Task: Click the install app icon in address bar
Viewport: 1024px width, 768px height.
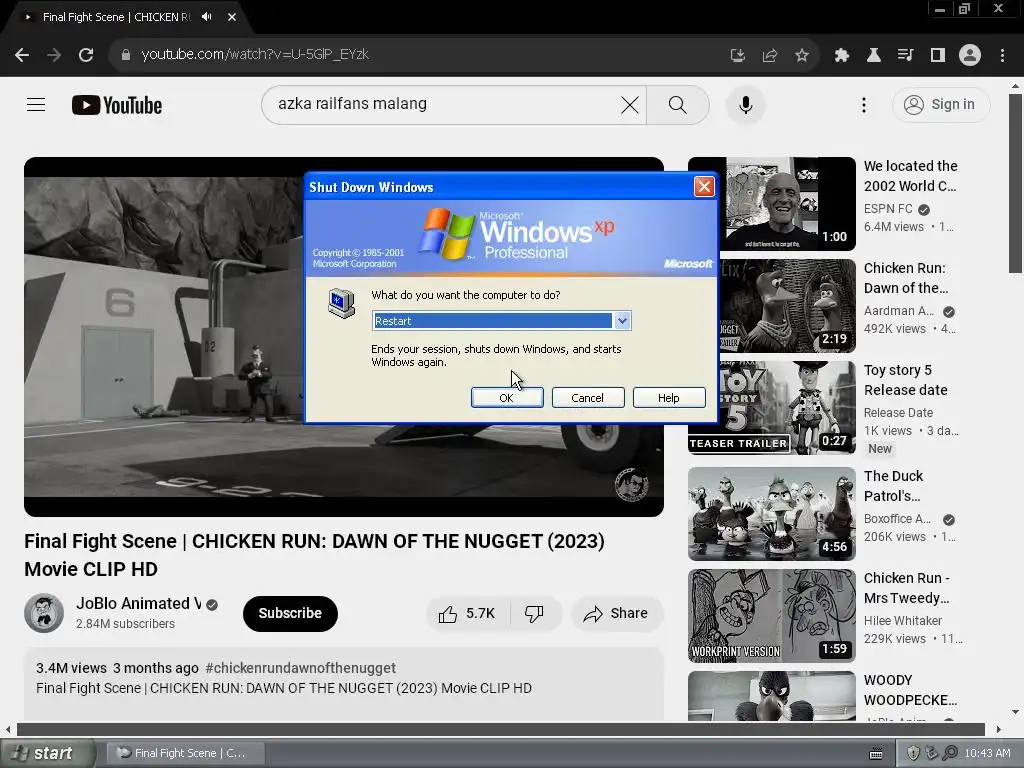Action: click(737, 56)
